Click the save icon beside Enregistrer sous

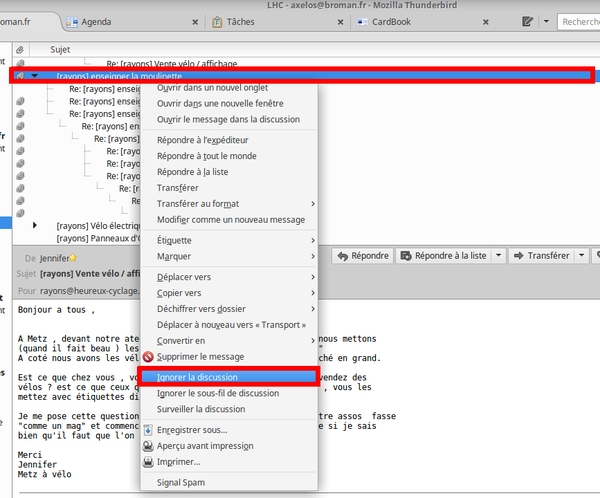tap(148, 430)
